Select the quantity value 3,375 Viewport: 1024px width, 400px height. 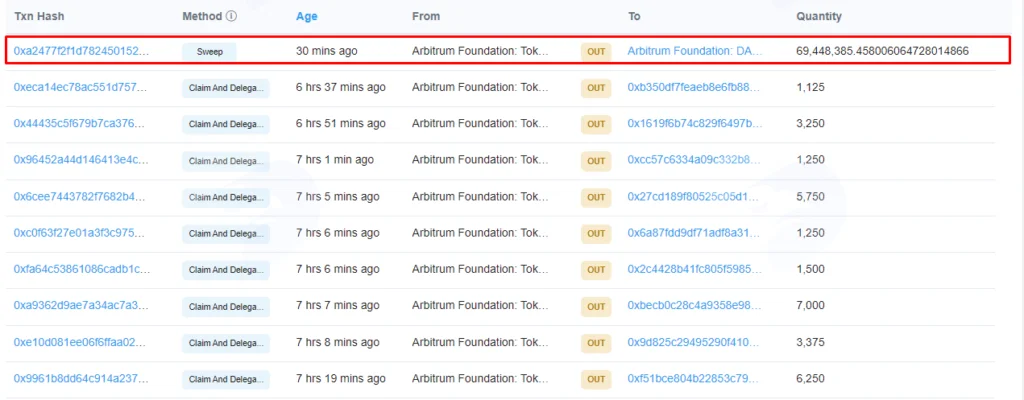tap(810, 342)
